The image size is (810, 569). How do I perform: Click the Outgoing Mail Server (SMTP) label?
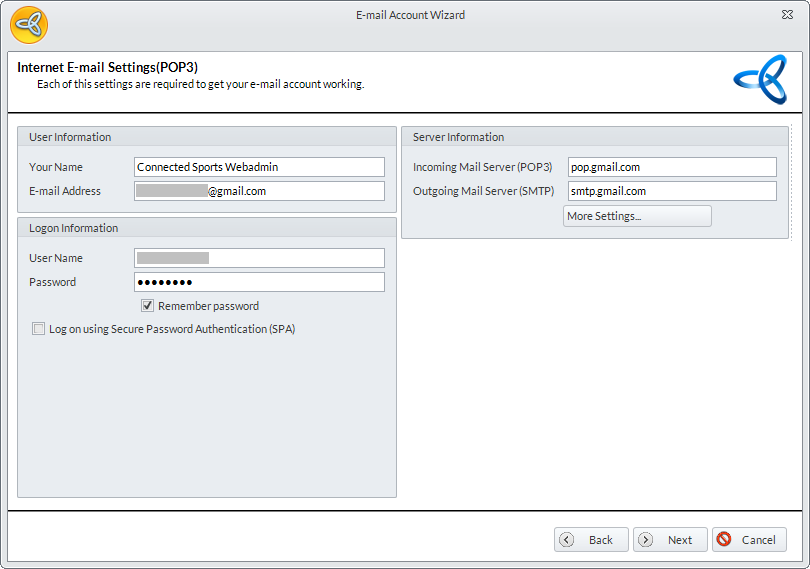(x=483, y=191)
